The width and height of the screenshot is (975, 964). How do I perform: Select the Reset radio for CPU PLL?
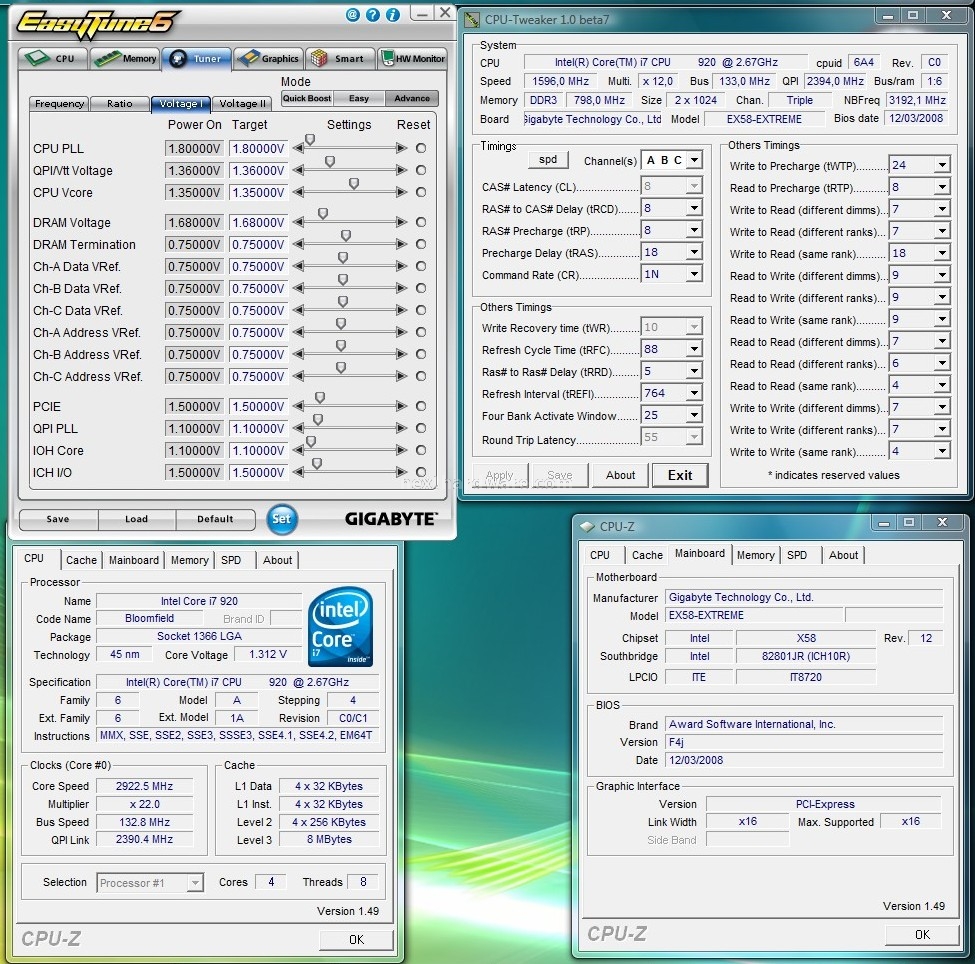pyautogui.click(x=421, y=149)
